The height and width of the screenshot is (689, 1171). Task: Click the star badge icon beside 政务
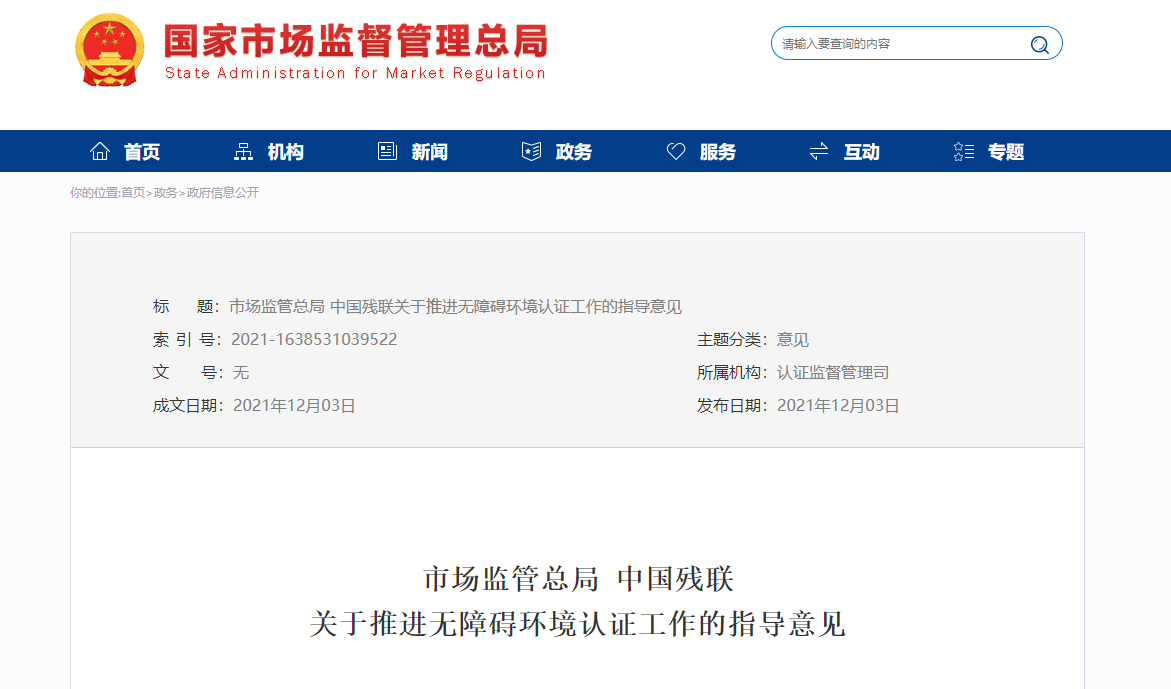pos(531,152)
